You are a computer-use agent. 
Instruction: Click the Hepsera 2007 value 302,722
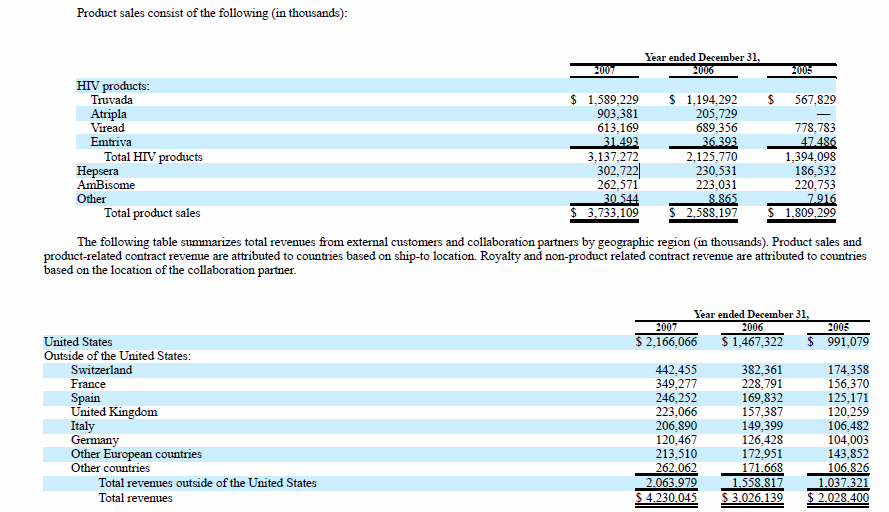pos(617,171)
